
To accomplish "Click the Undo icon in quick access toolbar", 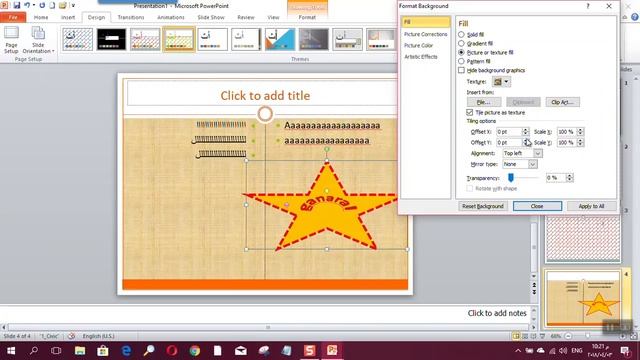I will click(x=27, y=5).
